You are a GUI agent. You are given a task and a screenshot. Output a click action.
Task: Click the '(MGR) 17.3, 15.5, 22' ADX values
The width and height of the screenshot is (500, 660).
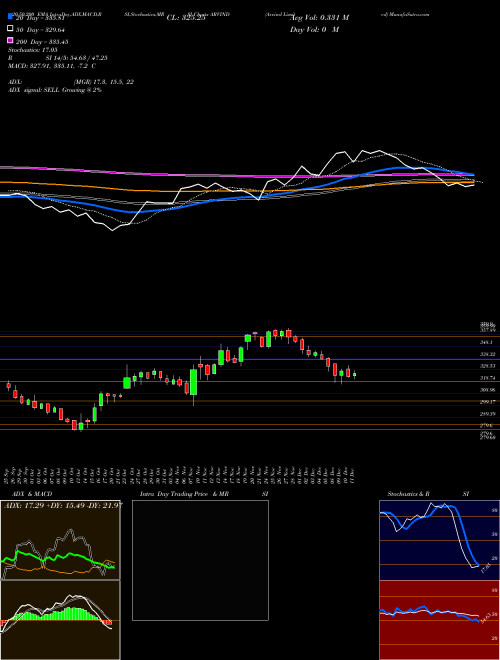coord(104,82)
